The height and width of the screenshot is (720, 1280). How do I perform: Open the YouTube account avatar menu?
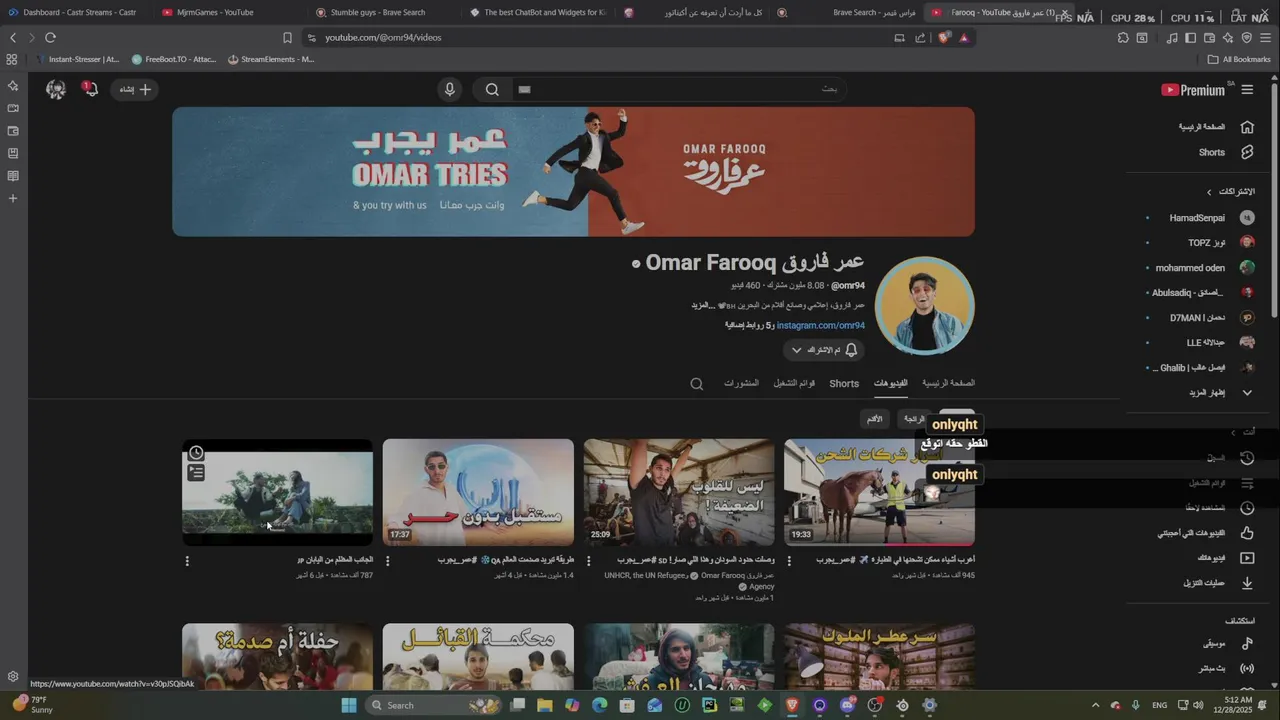pos(56,89)
